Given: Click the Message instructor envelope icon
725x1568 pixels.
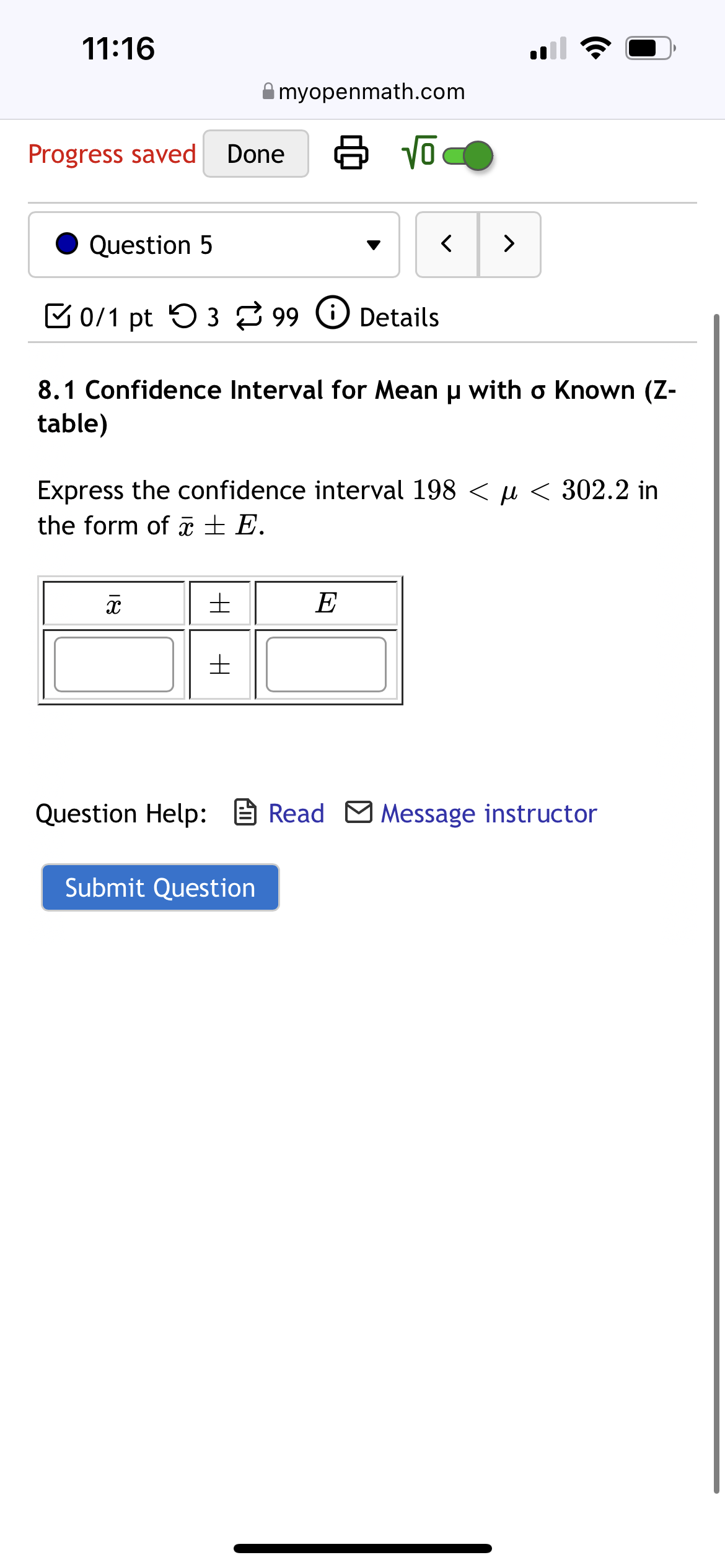Looking at the screenshot, I should click(x=359, y=813).
